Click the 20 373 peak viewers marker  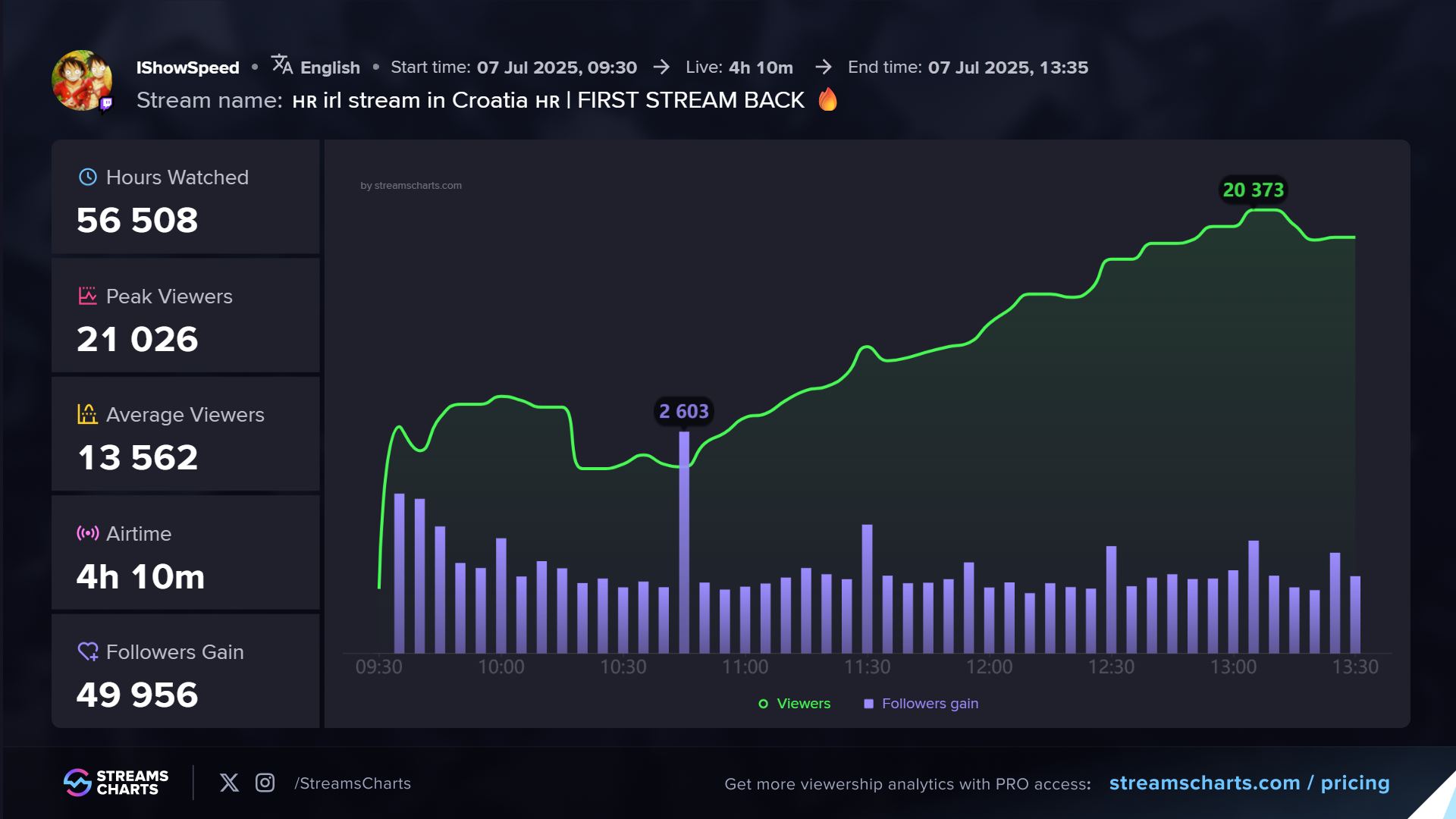(x=1253, y=190)
